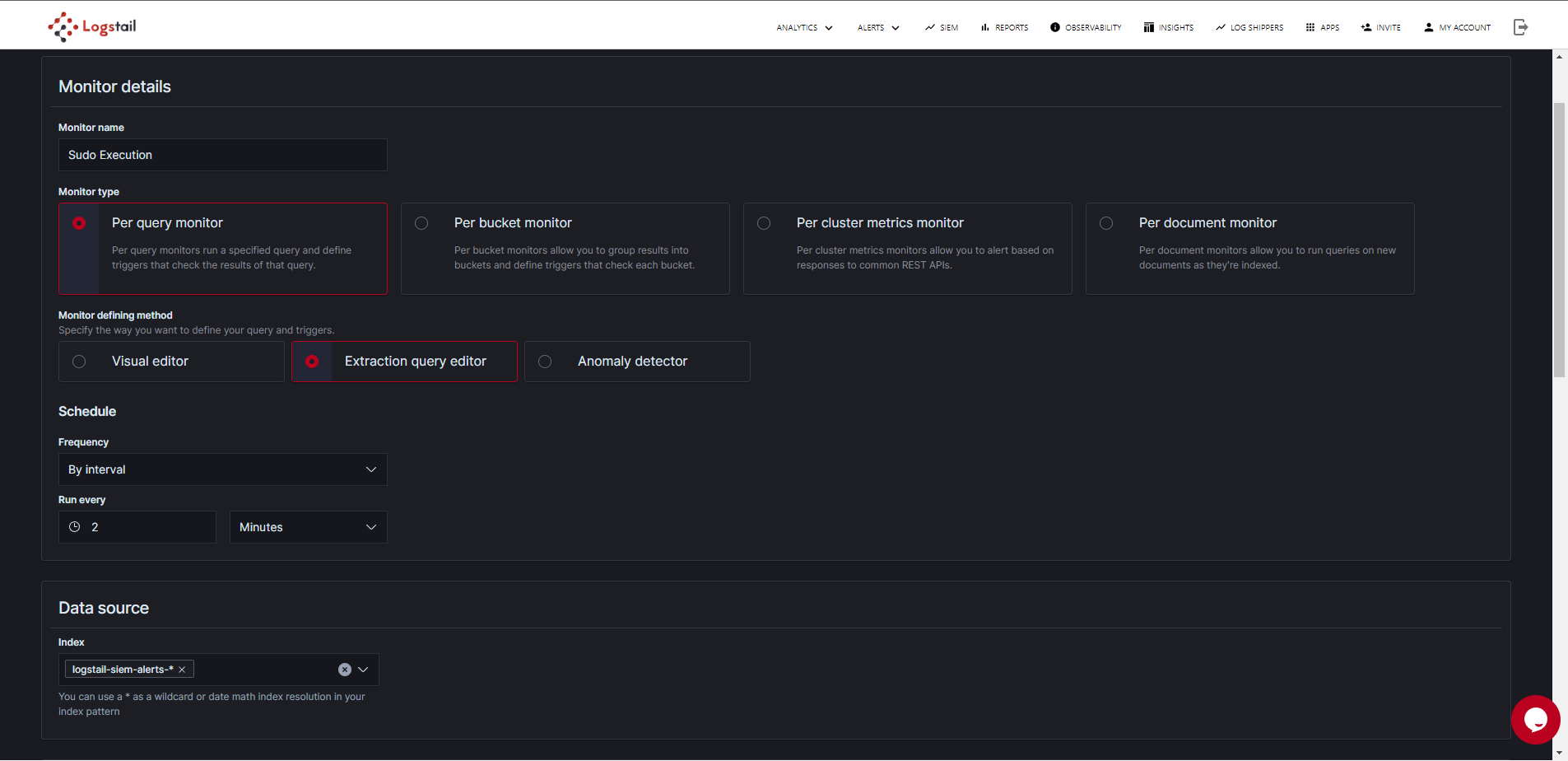Screen dimensions: 1568x761
Task: Click the Monitor details heading
Action: (114, 86)
